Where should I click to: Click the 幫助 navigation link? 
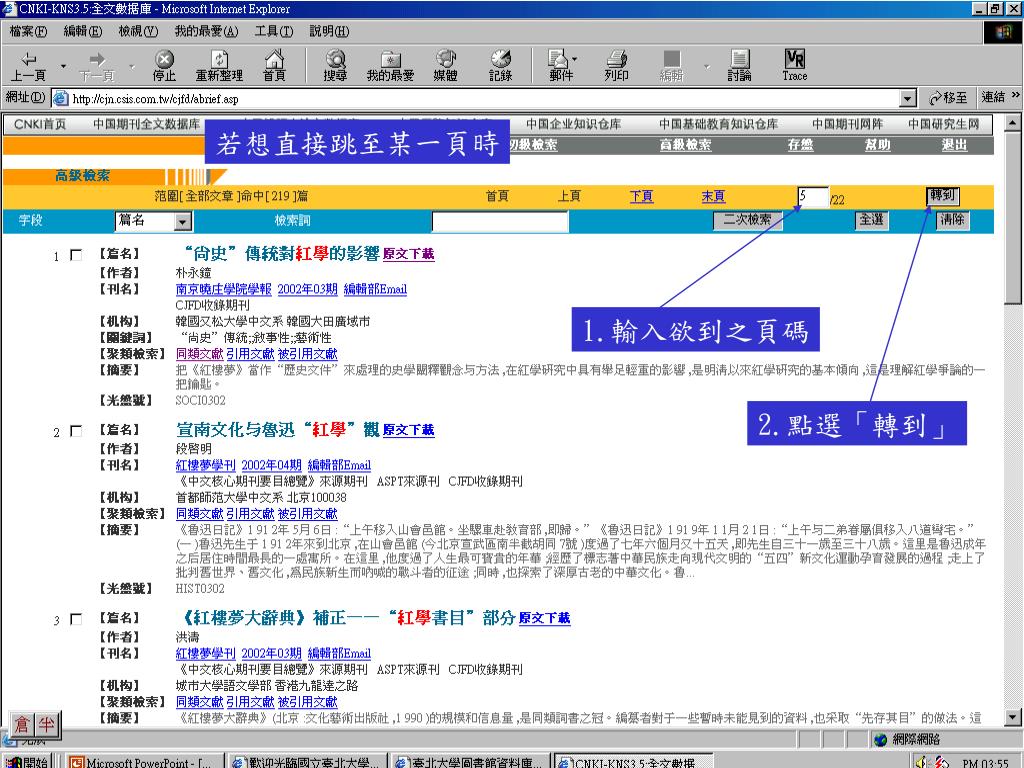(x=878, y=145)
